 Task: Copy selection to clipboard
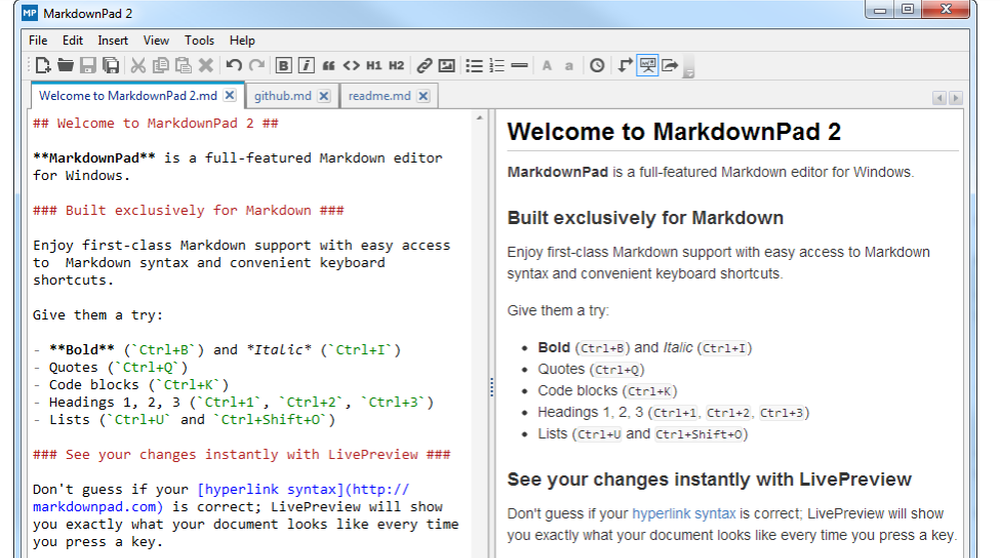pyautogui.click(x=161, y=65)
